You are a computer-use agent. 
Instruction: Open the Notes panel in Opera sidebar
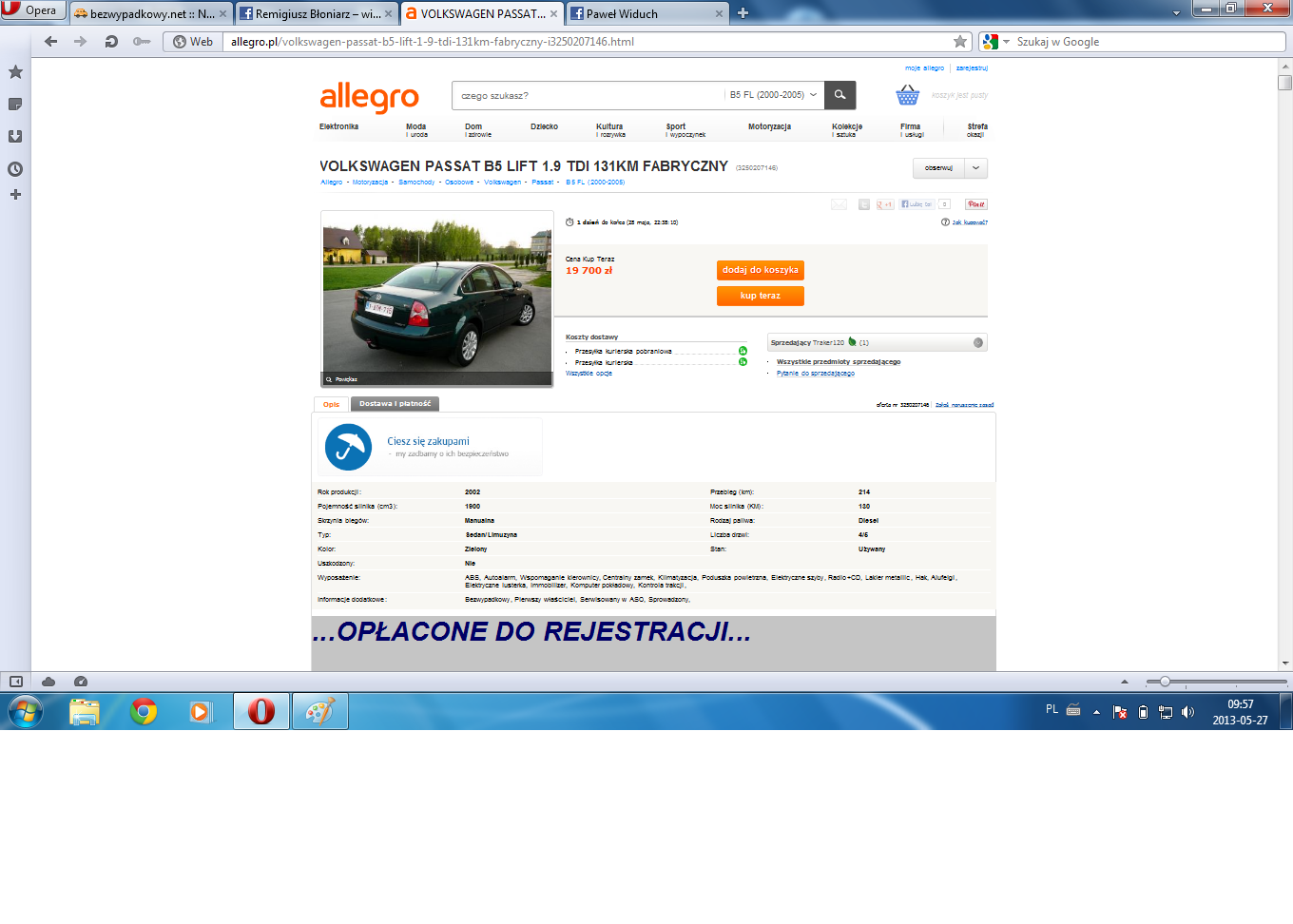pyautogui.click(x=15, y=105)
